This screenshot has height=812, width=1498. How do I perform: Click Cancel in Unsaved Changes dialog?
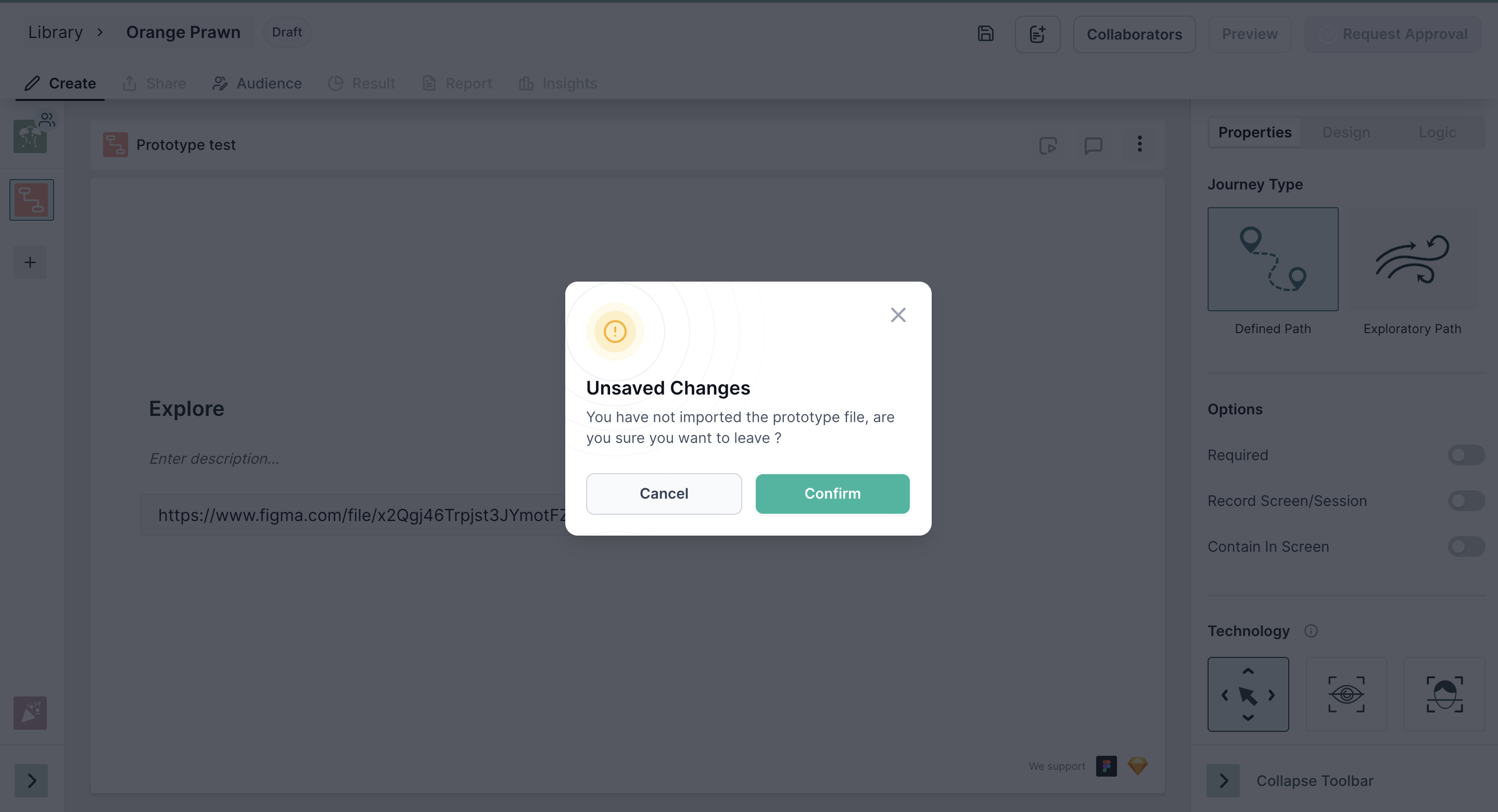click(x=664, y=493)
